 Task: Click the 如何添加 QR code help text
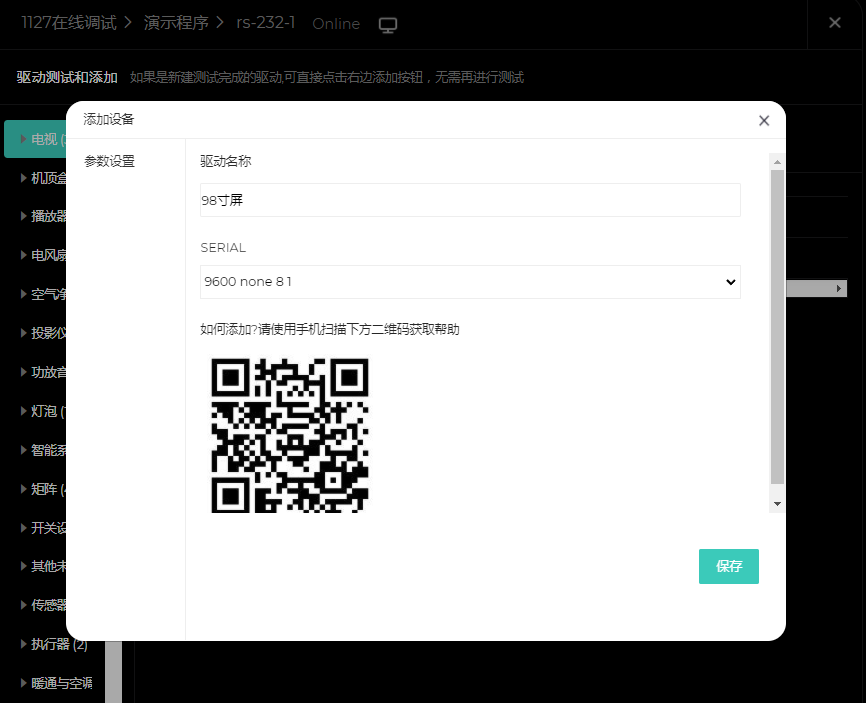tap(330, 330)
